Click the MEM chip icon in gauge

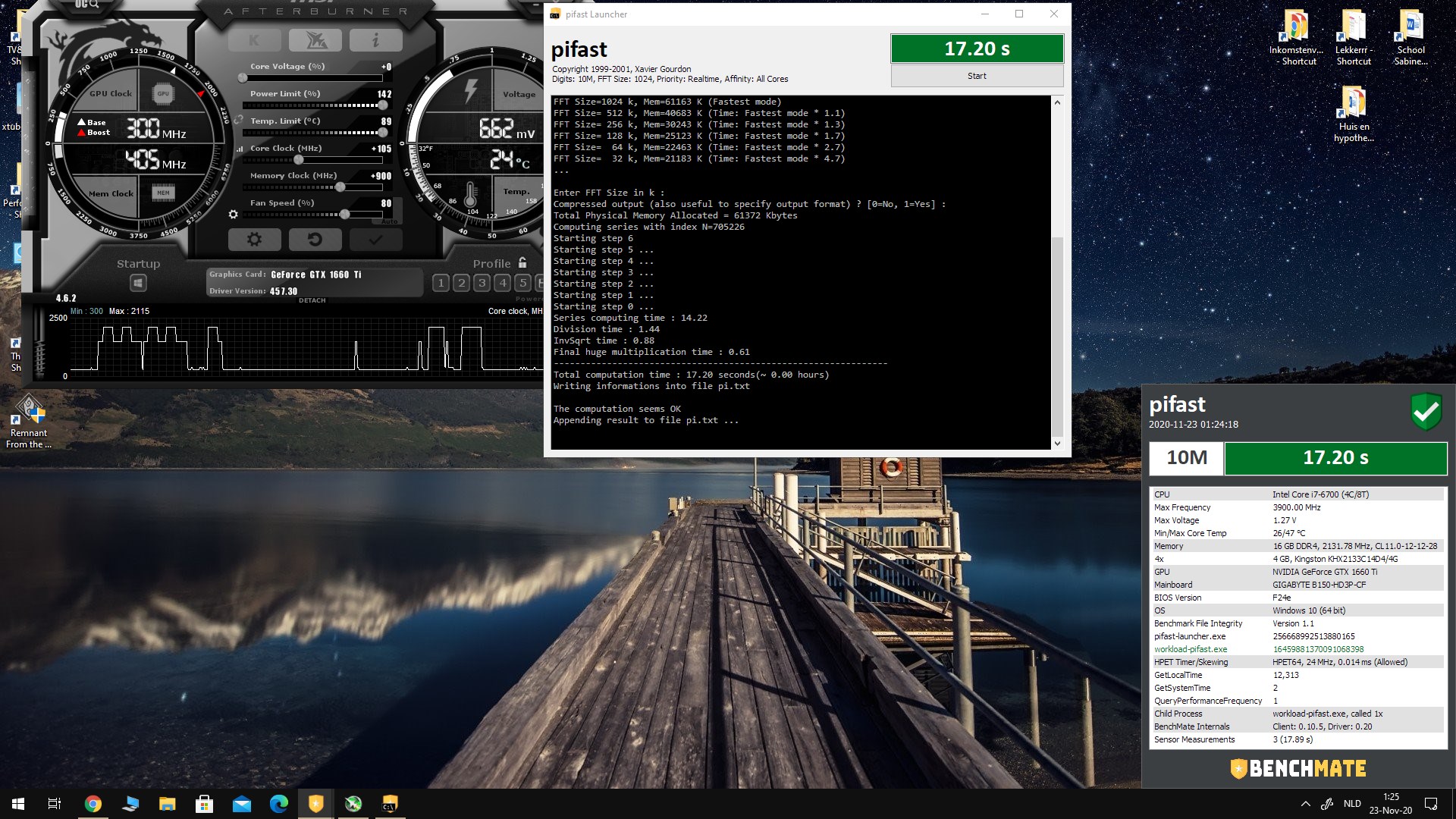[163, 193]
